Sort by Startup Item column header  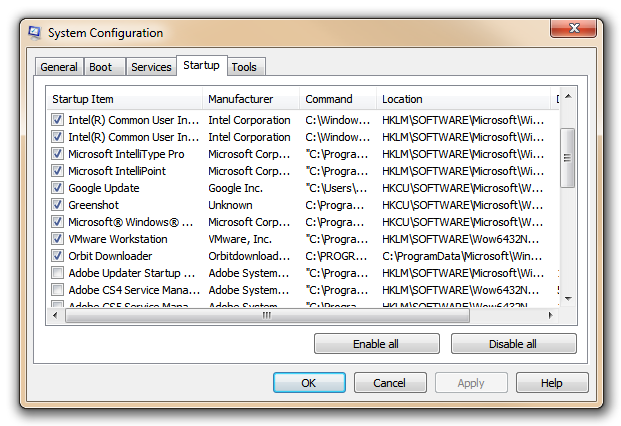click(125, 99)
